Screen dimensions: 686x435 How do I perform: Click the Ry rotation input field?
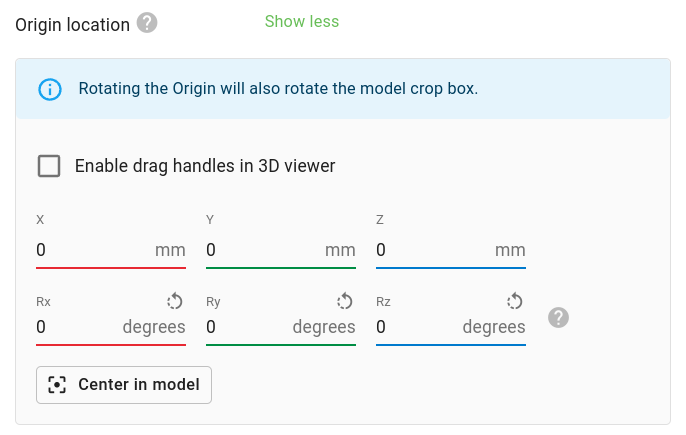(x=245, y=327)
